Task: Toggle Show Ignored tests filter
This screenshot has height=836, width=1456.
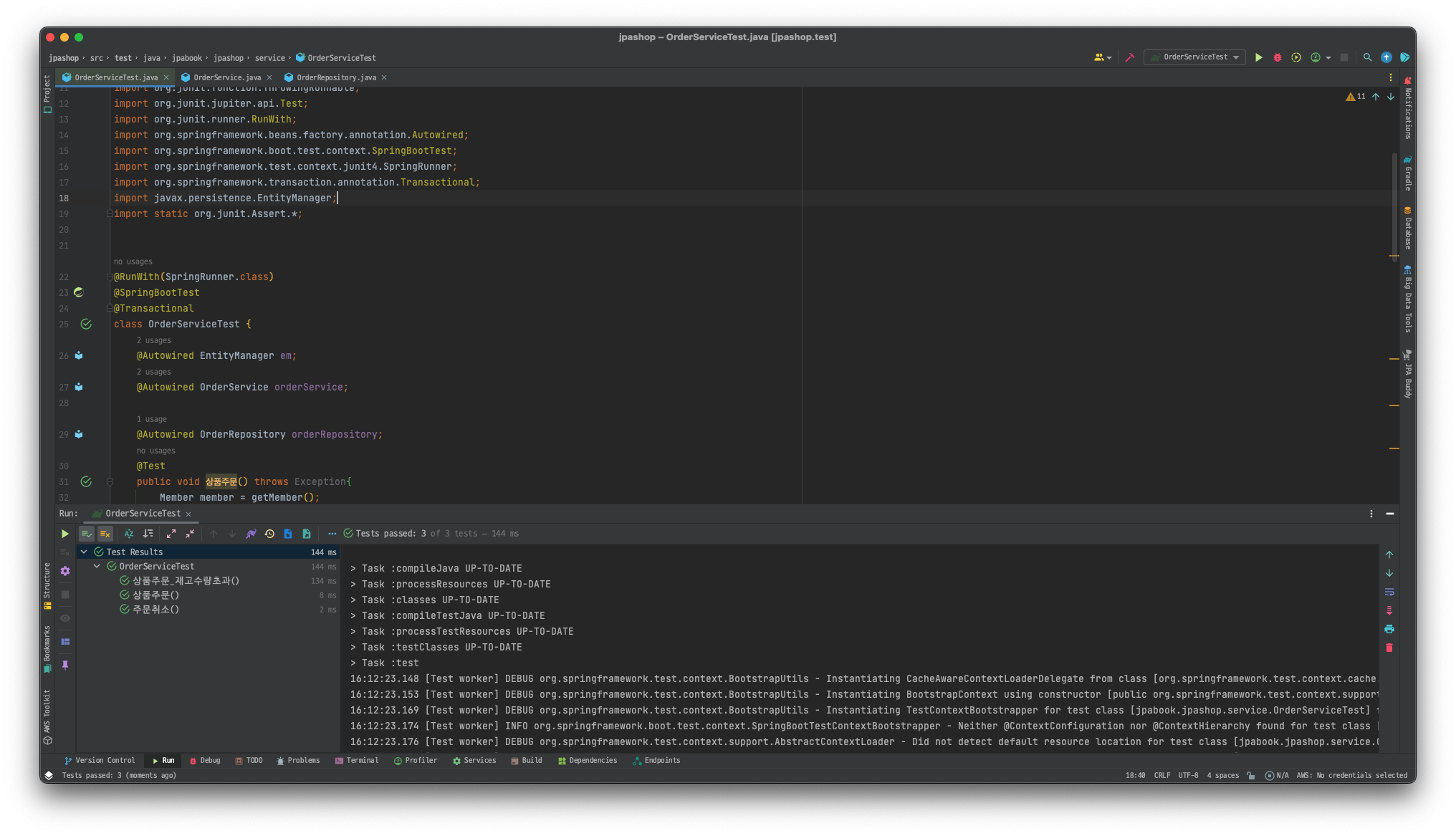Action: click(105, 534)
